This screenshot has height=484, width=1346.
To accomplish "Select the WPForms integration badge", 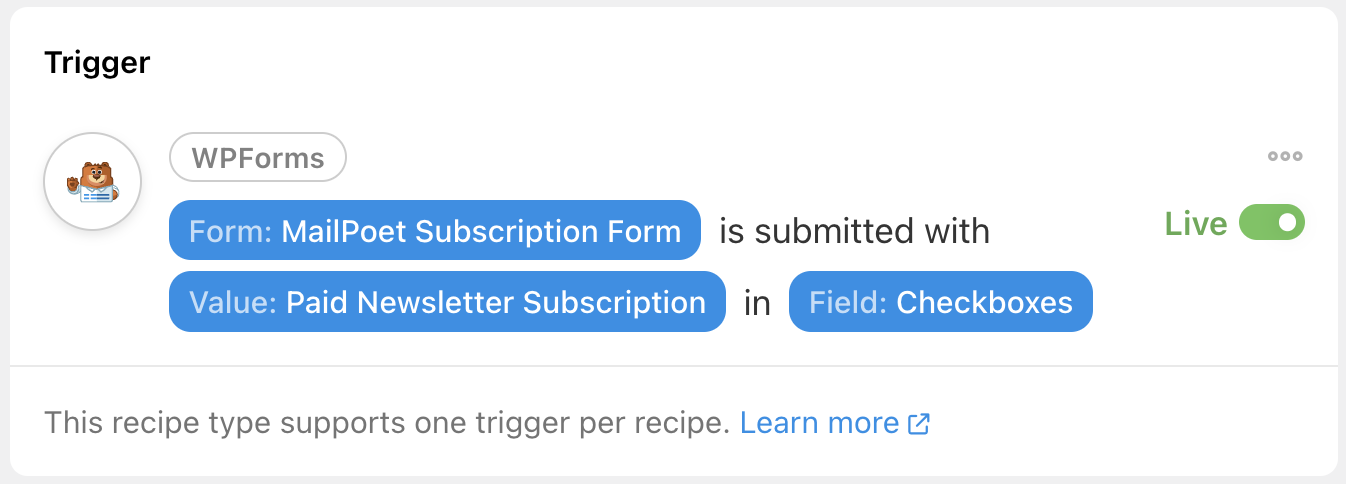I will tap(258, 158).
